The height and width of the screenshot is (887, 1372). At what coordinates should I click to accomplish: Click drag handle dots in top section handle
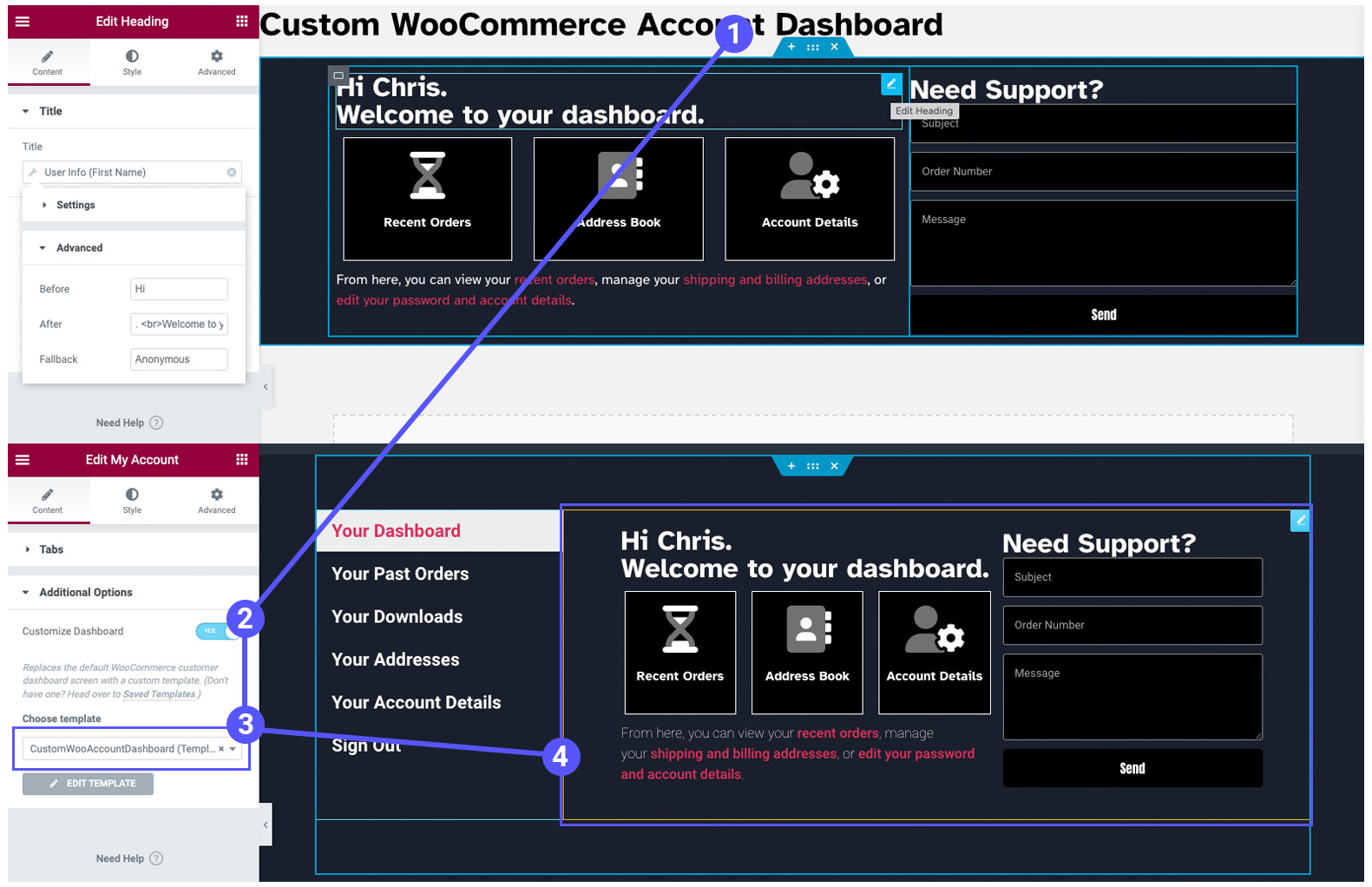tap(813, 47)
